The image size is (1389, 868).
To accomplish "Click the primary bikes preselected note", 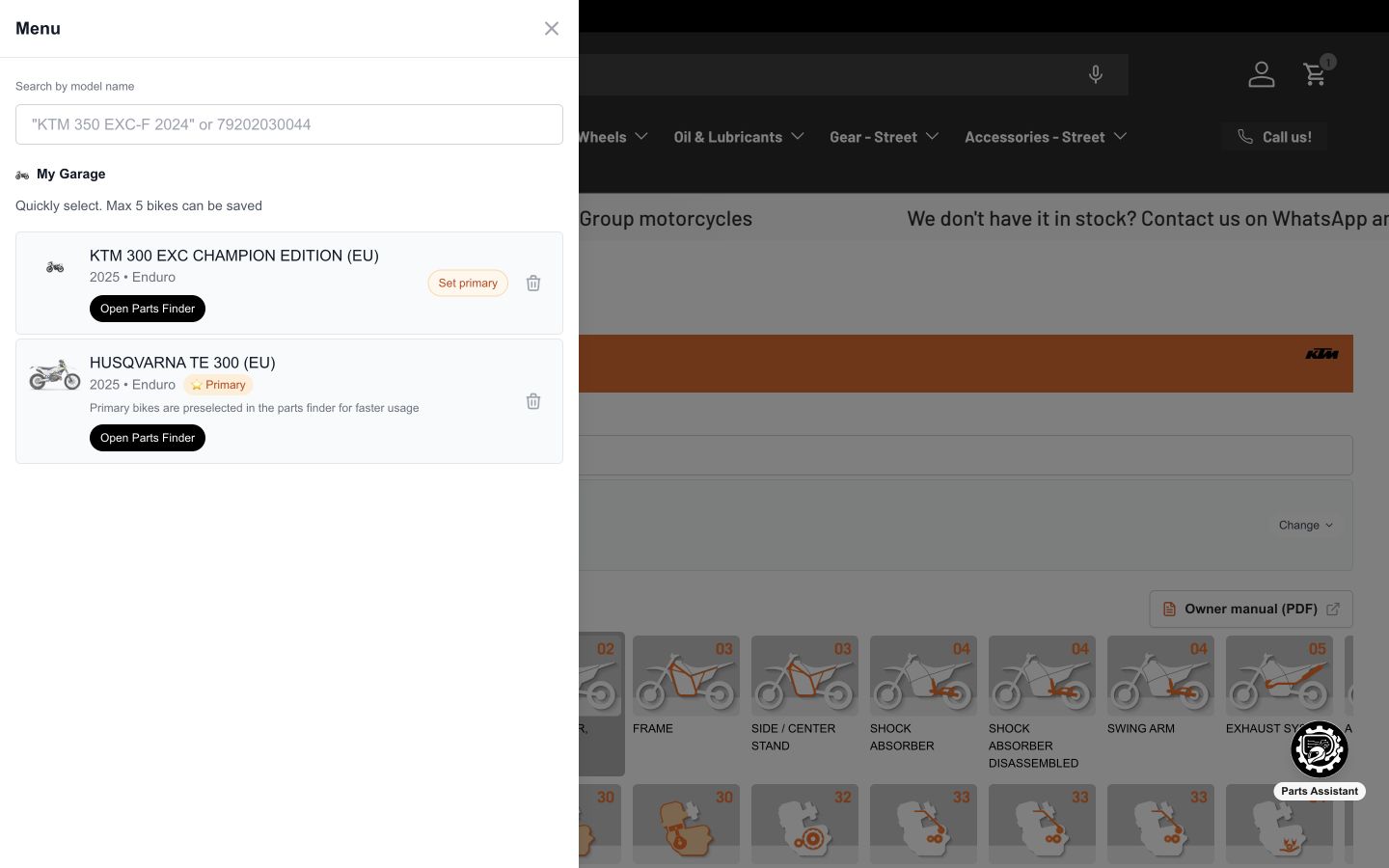I will [255, 408].
